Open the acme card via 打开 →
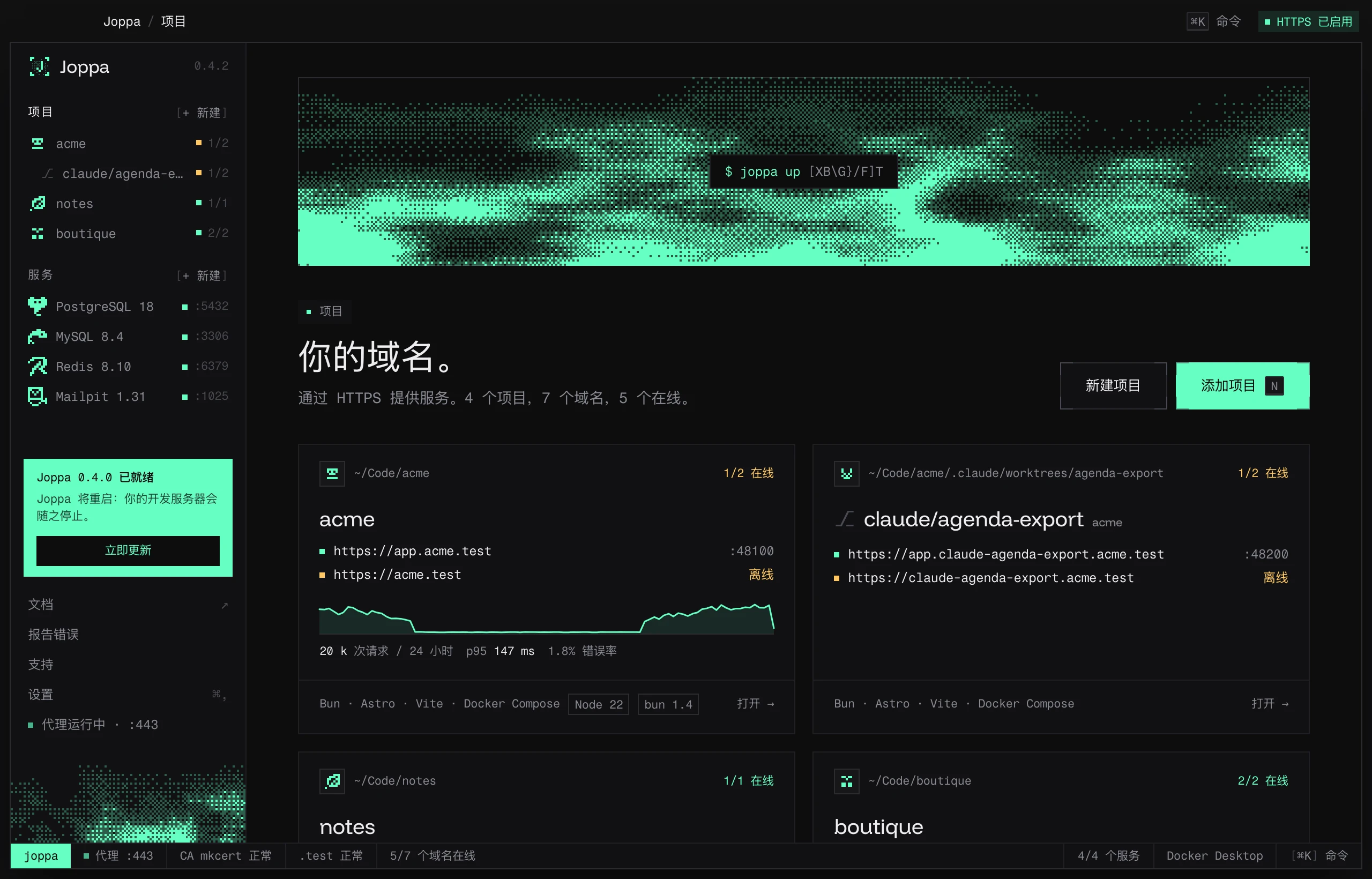 [755, 703]
